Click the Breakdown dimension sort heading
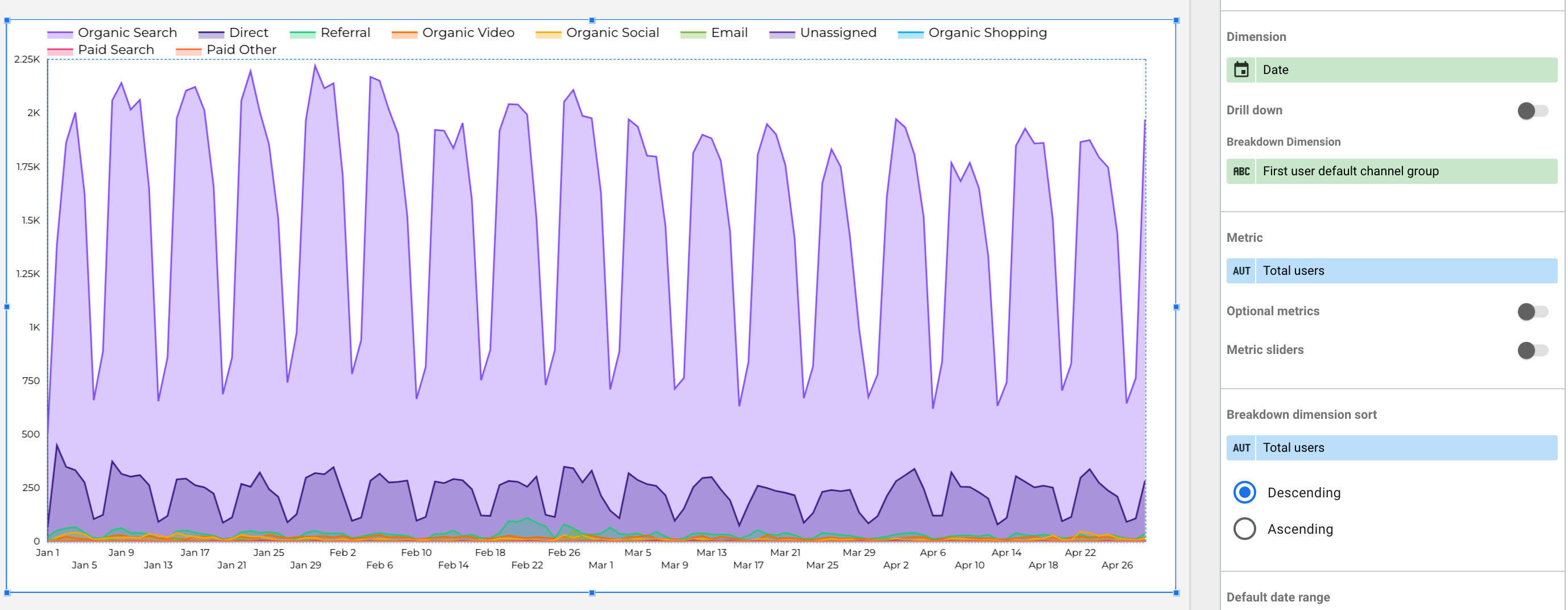The width and height of the screenshot is (1568, 610). pos(1301,415)
